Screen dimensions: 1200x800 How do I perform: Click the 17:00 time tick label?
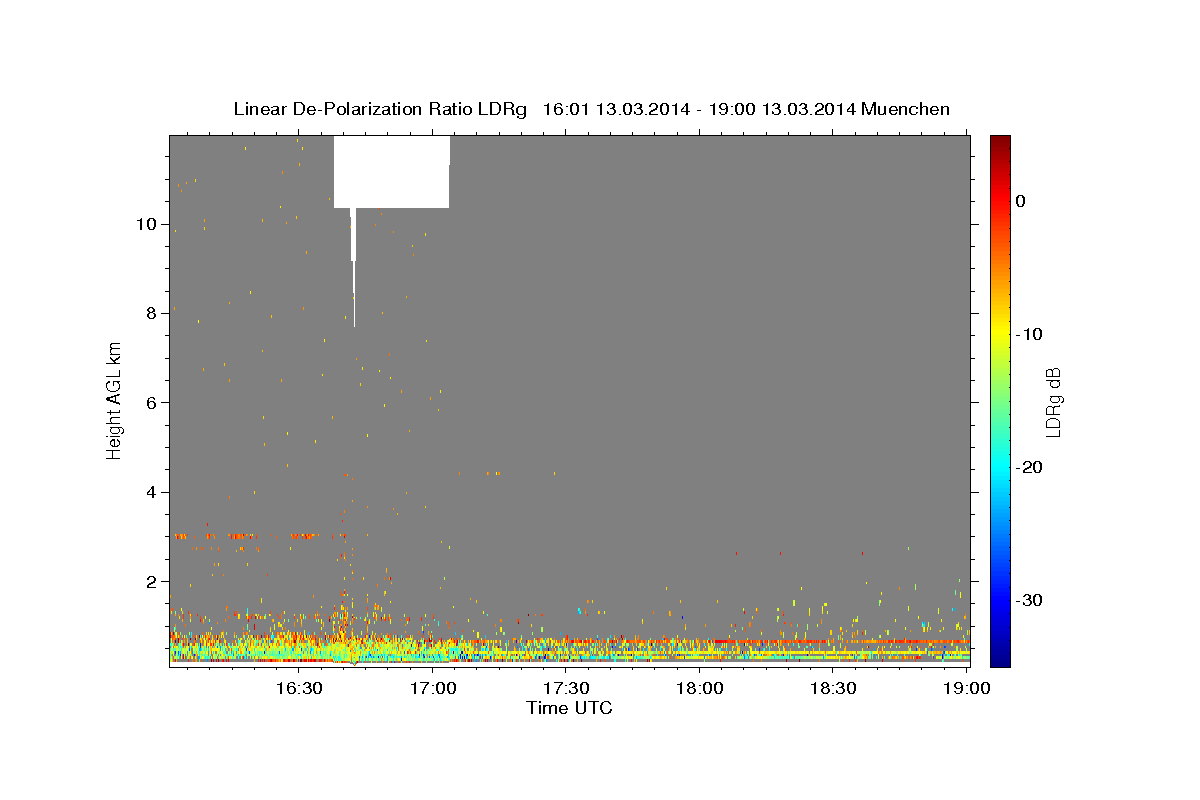[433, 689]
